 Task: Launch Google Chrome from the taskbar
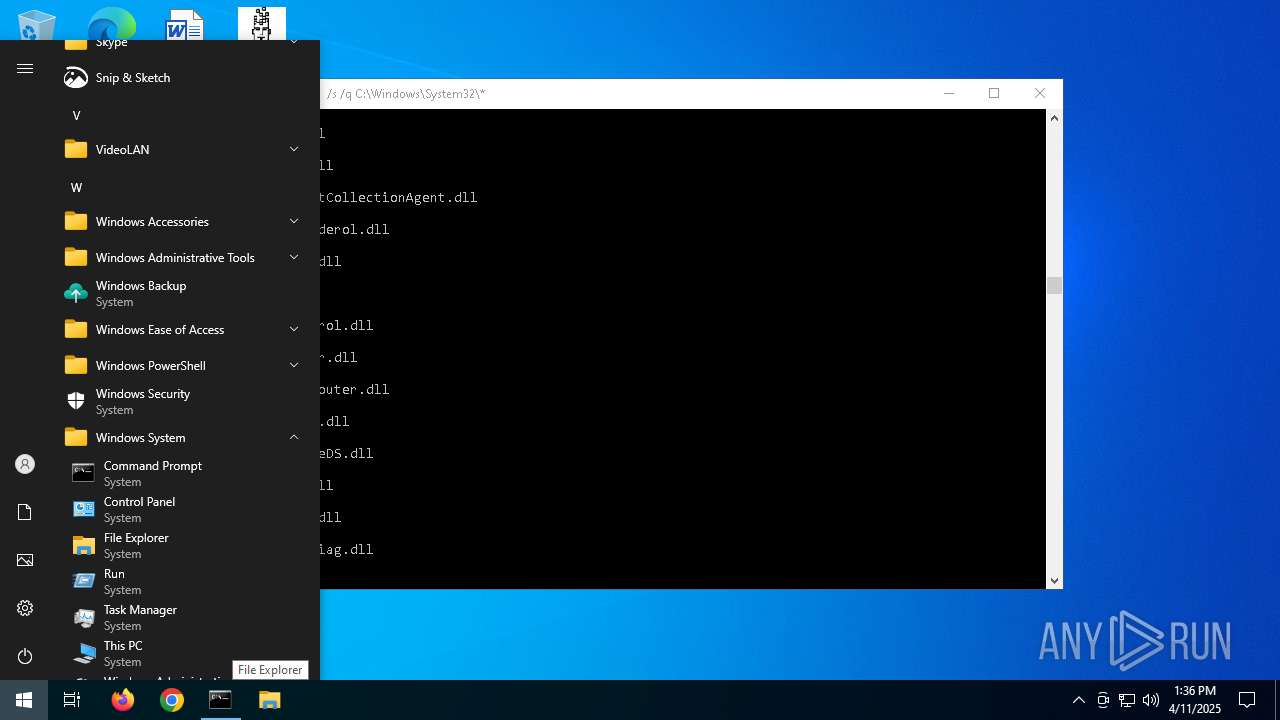(172, 700)
